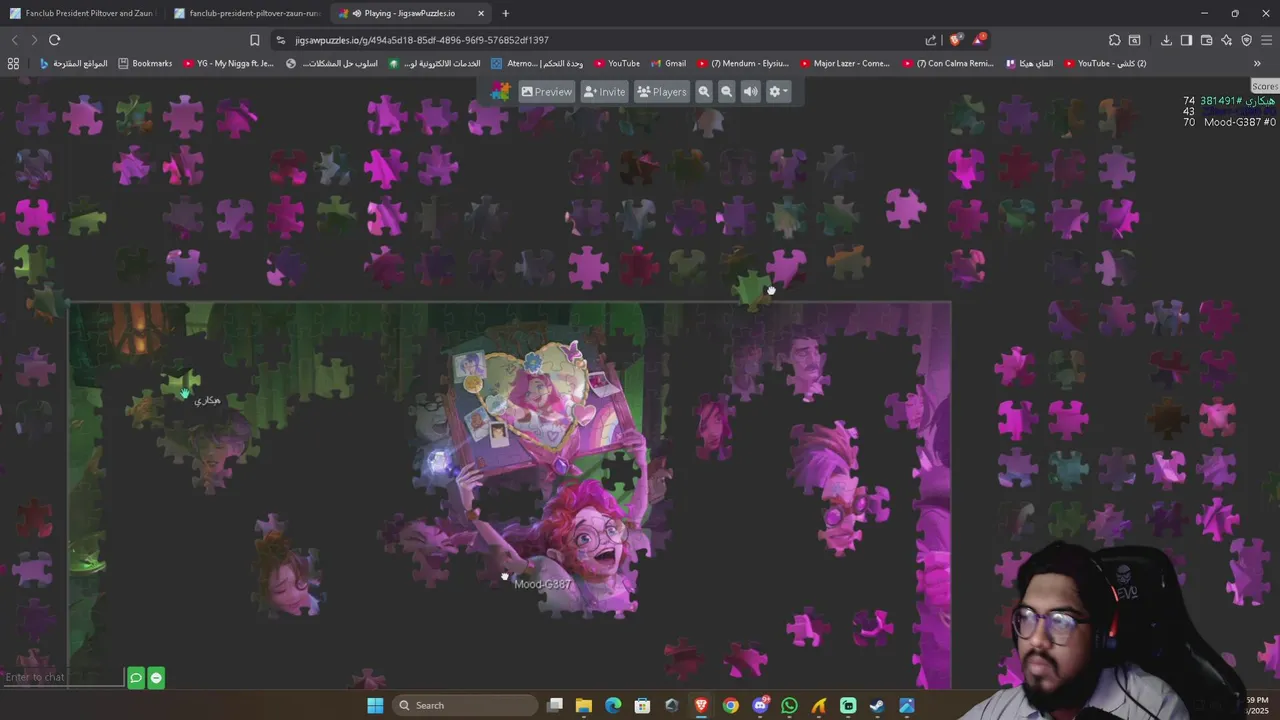
Task: Expand the Scores panel
Action: (x=1264, y=87)
